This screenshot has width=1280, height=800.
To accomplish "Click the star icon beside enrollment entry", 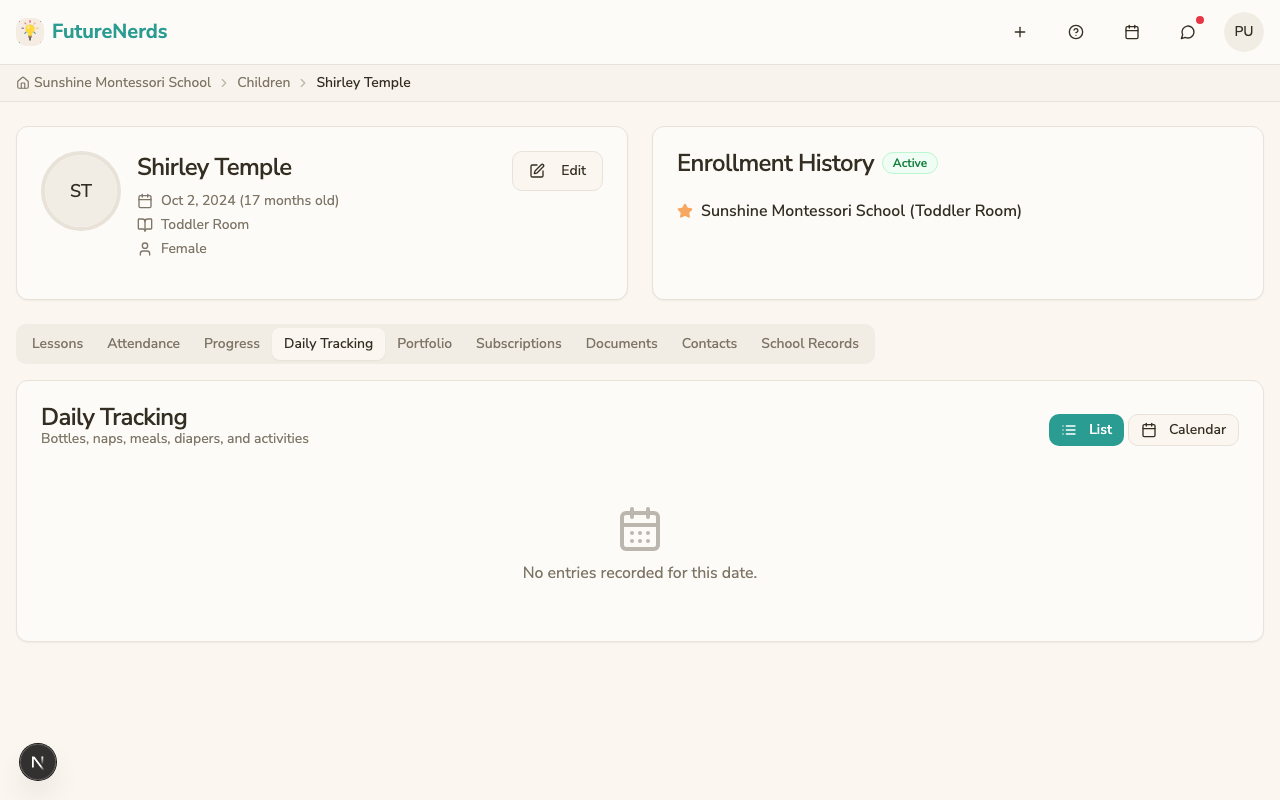I will point(685,211).
